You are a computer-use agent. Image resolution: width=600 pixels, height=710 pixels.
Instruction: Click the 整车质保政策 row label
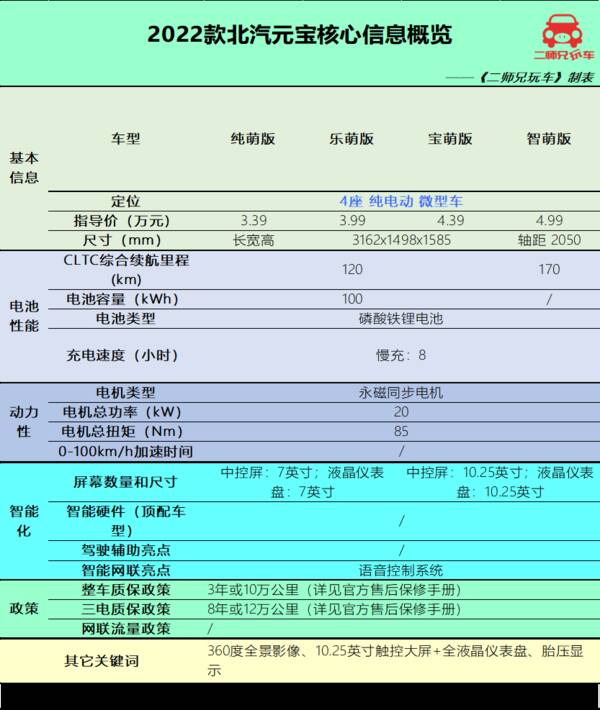click(125, 590)
